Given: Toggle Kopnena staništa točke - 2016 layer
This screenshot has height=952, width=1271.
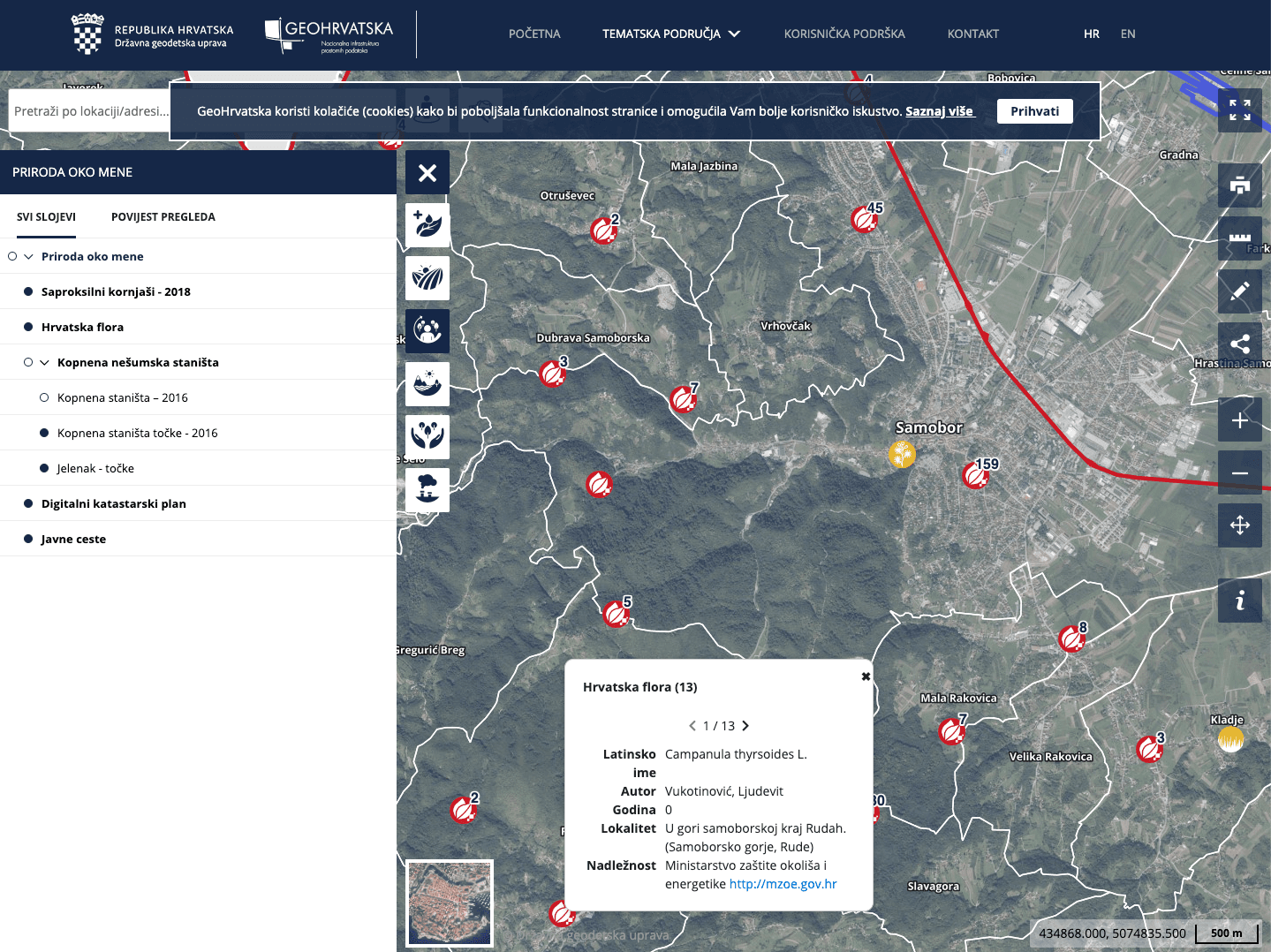Looking at the screenshot, I should [x=44, y=433].
